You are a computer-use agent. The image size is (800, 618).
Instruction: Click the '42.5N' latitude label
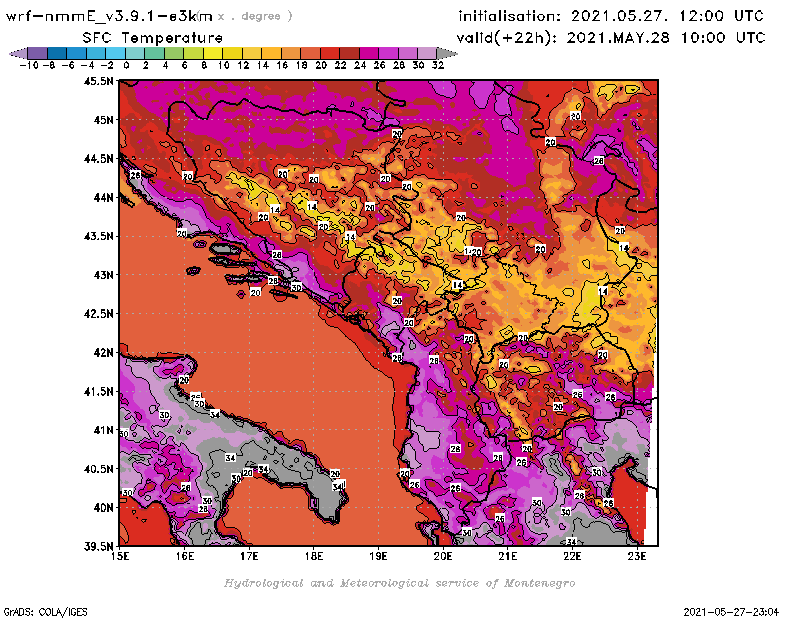click(98, 314)
